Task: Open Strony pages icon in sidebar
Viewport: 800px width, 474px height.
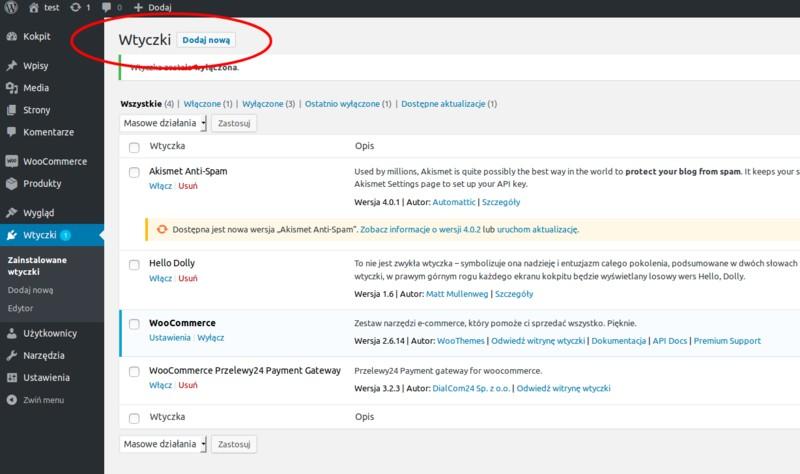Action: pyautogui.click(x=12, y=110)
